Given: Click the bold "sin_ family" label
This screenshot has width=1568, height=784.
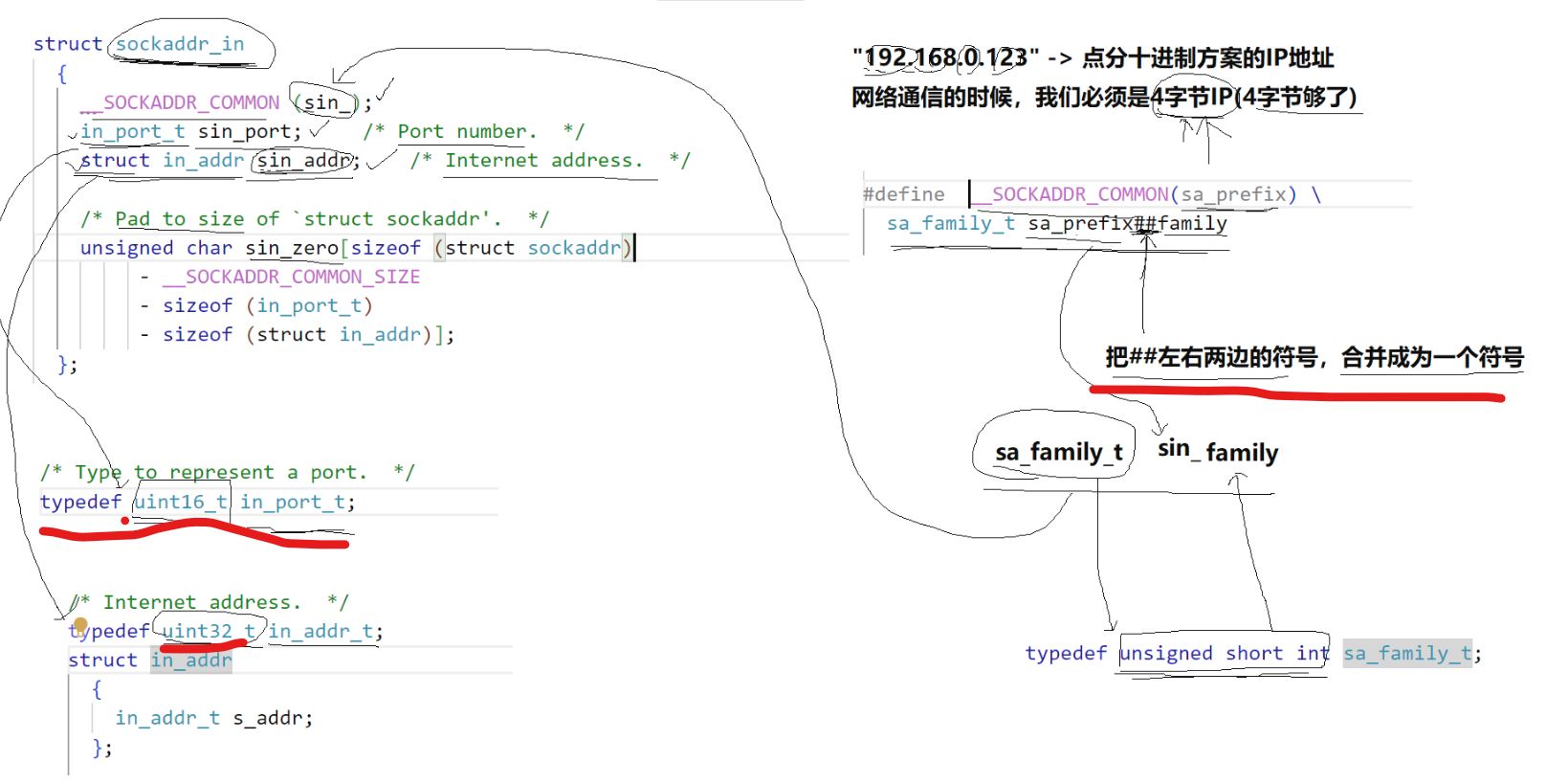Looking at the screenshot, I should click(1218, 451).
